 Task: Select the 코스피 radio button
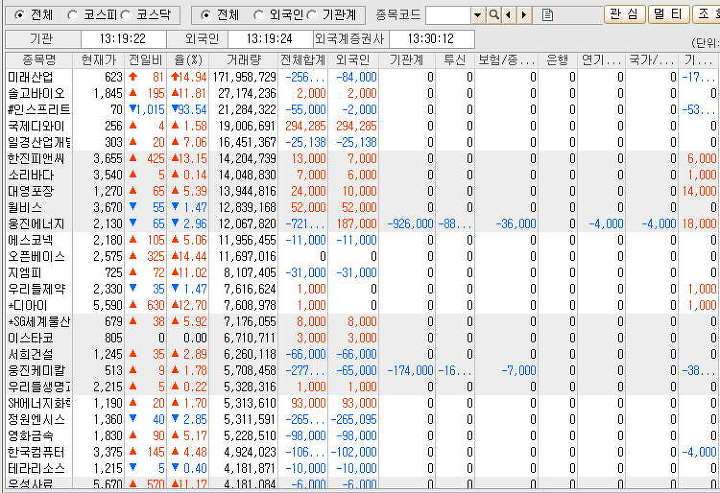[72, 15]
